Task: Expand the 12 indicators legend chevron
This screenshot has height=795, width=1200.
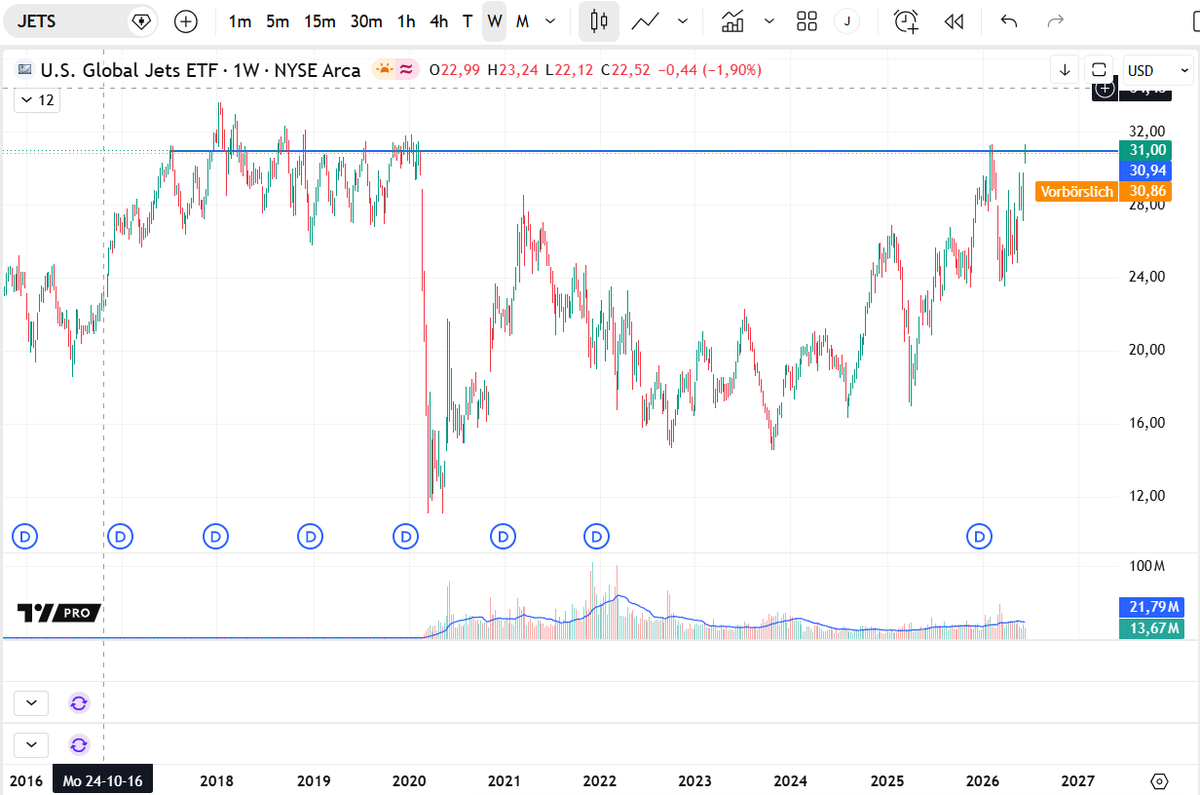Action: click(x=35, y=100)
